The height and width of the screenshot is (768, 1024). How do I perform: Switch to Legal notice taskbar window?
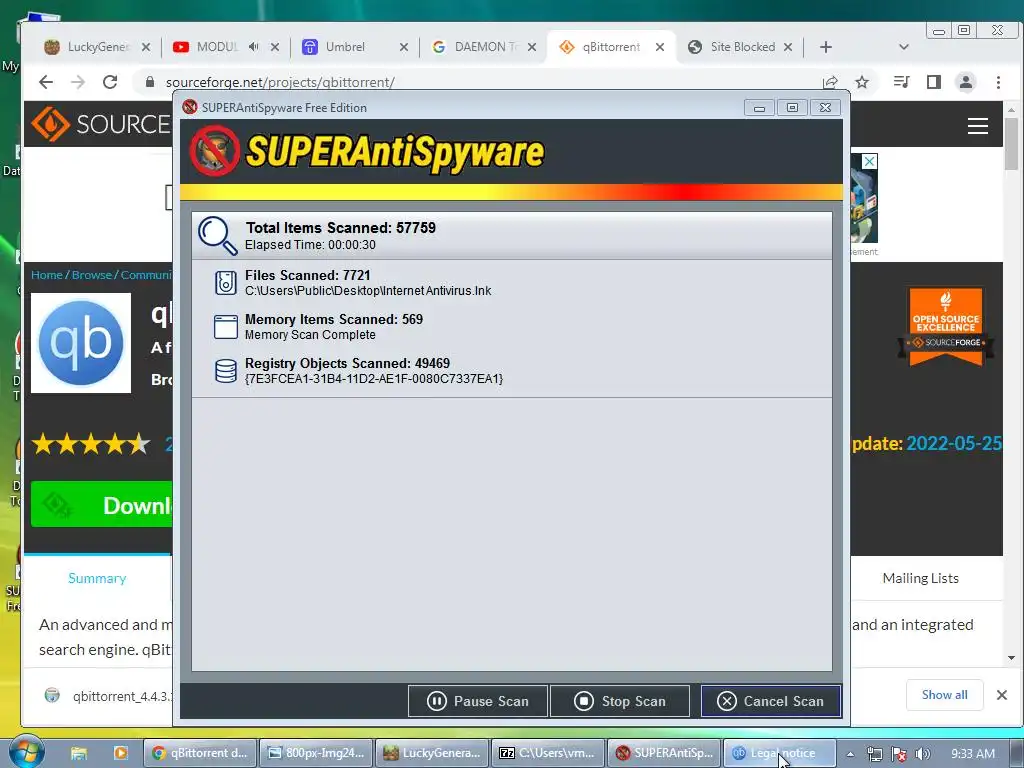780,753
